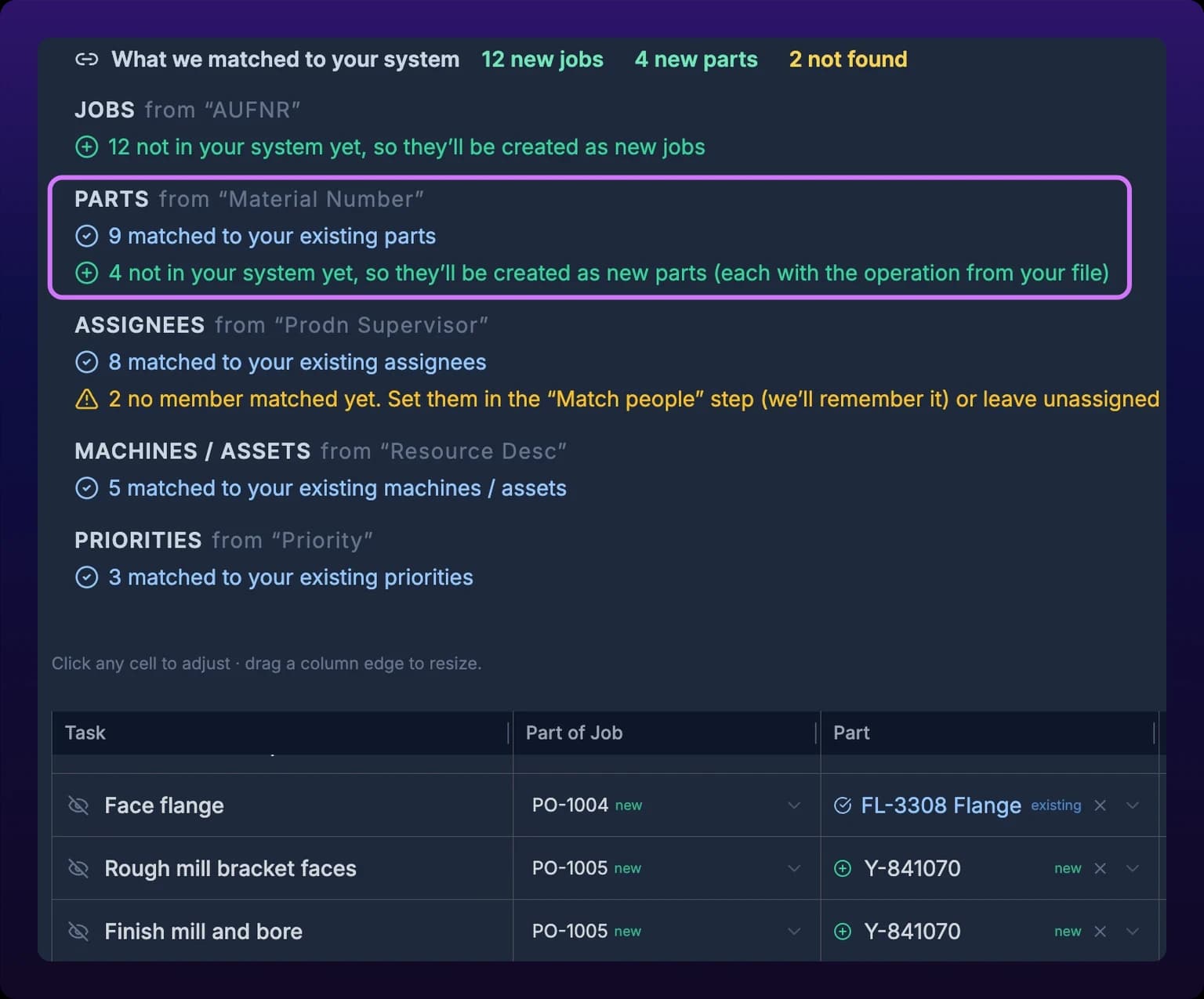Click the warning triangle on unmatched members line
The image size is (1204, 999).
86,400
